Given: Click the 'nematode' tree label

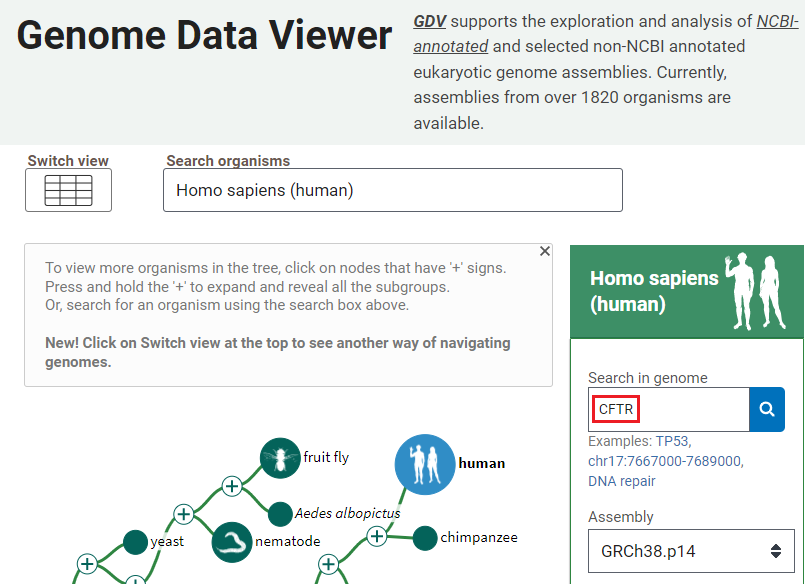Looking at the screenshot, I should 288,541.
